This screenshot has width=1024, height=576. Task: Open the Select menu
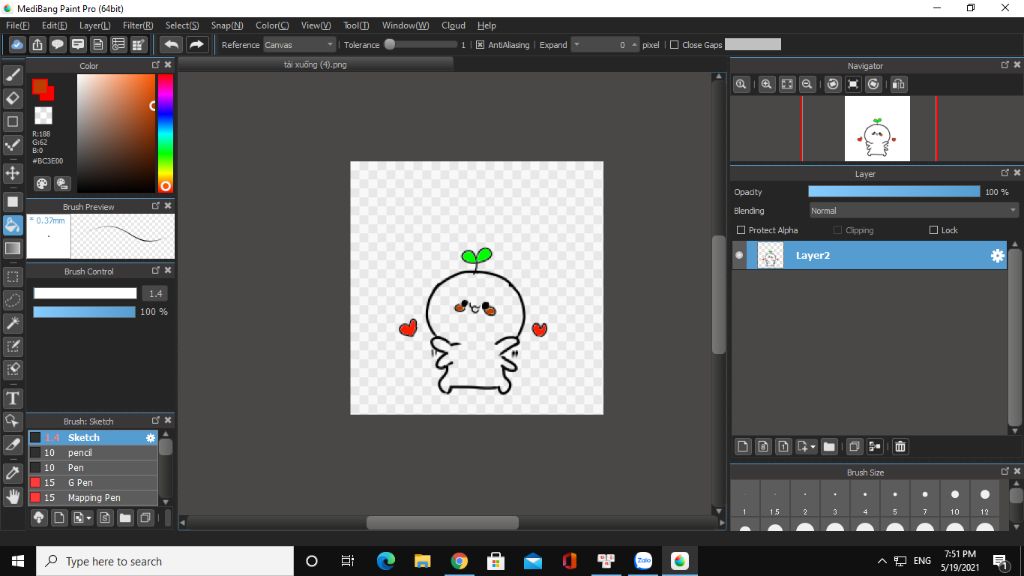tap(182, 25)
